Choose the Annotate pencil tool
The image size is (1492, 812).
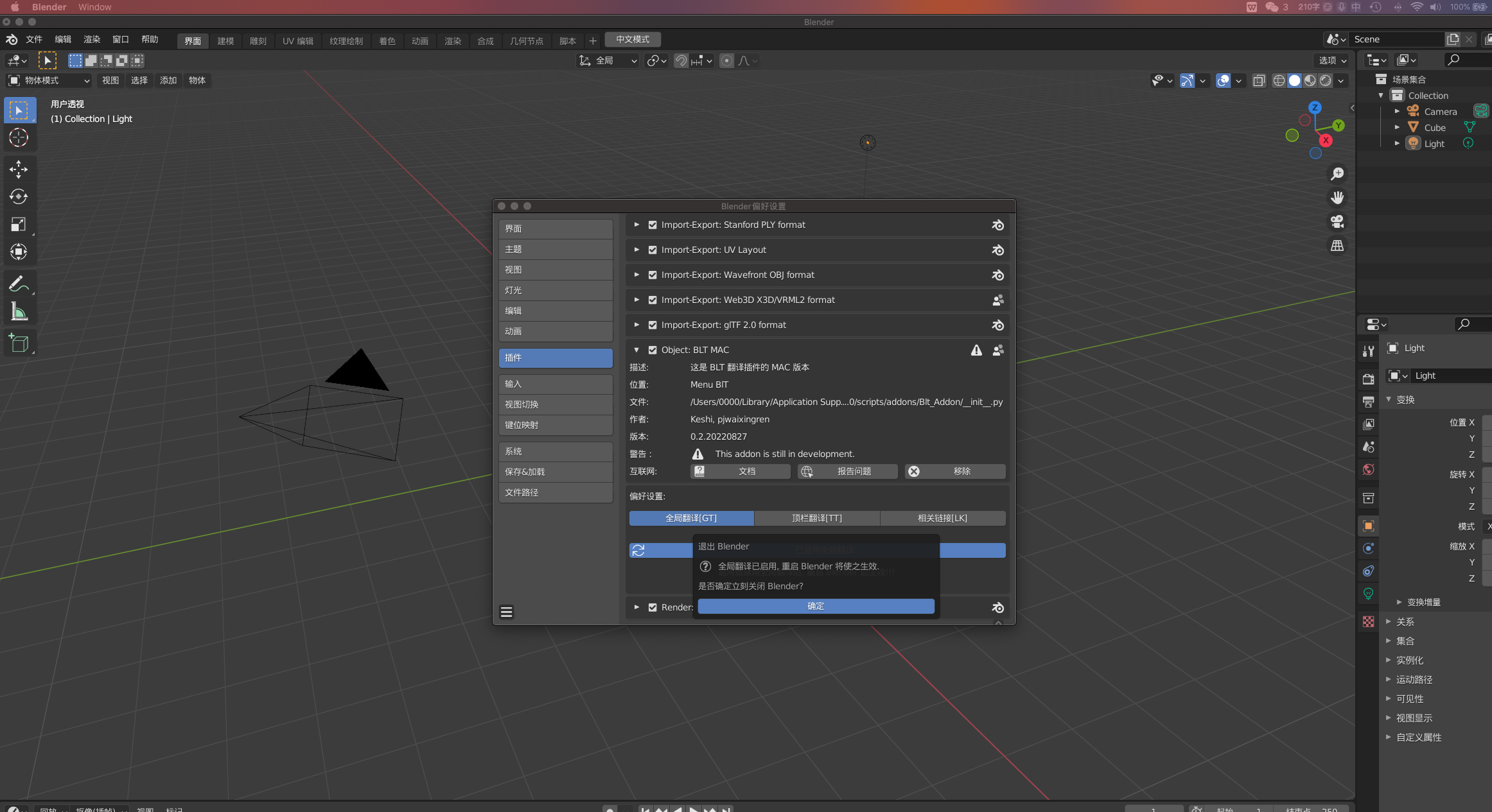pos(19,284)
